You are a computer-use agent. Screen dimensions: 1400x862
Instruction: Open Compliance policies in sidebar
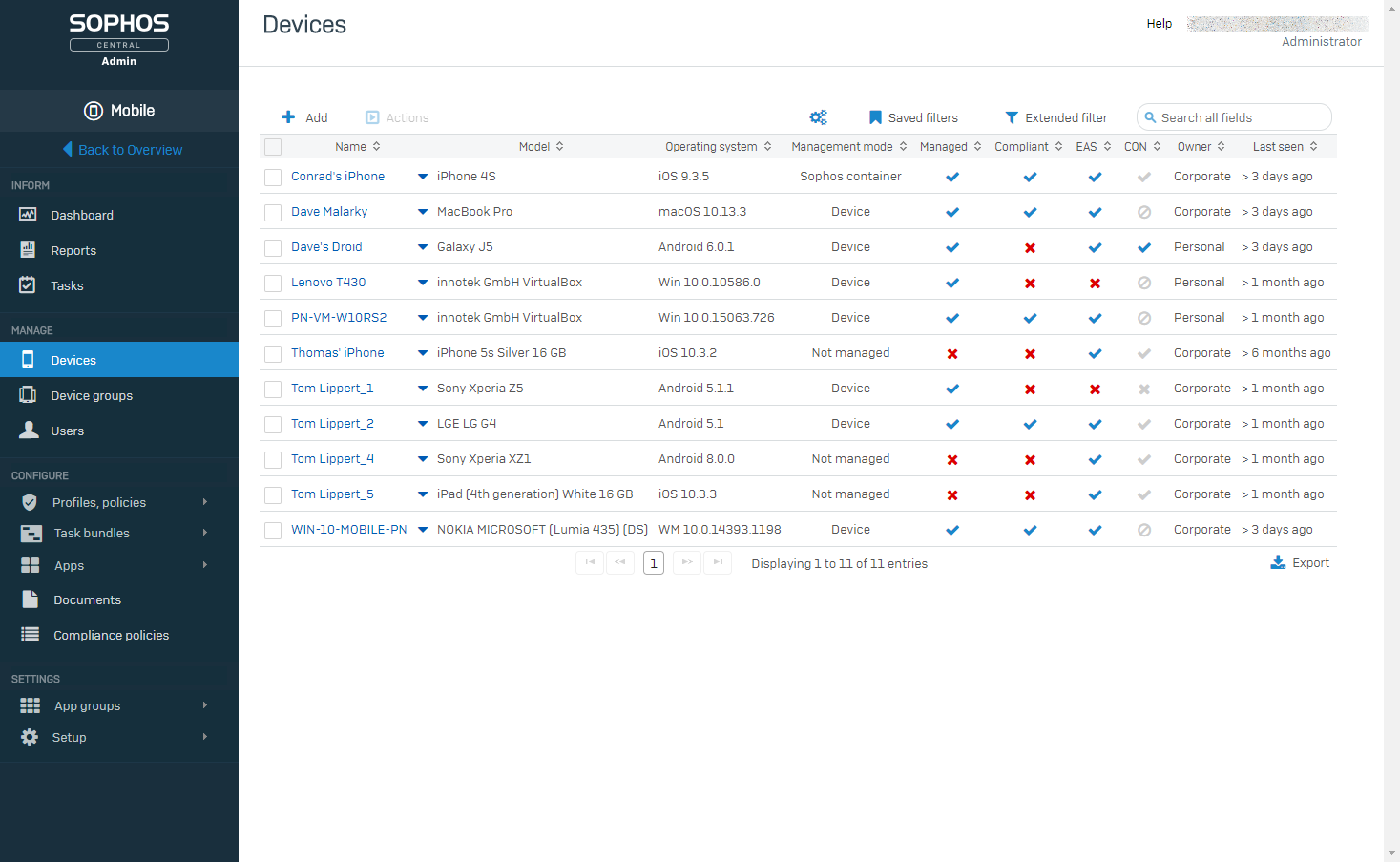click(111, 635)
